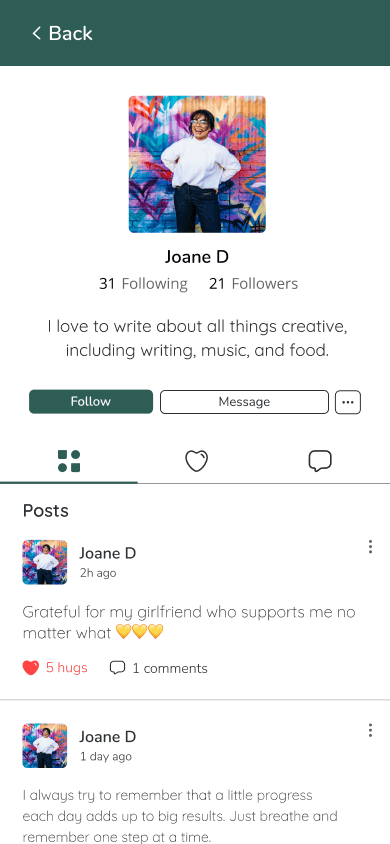Screen dimensions: 390x844
Task: Open the large Joane D profile photo
Action: point(197,164)
